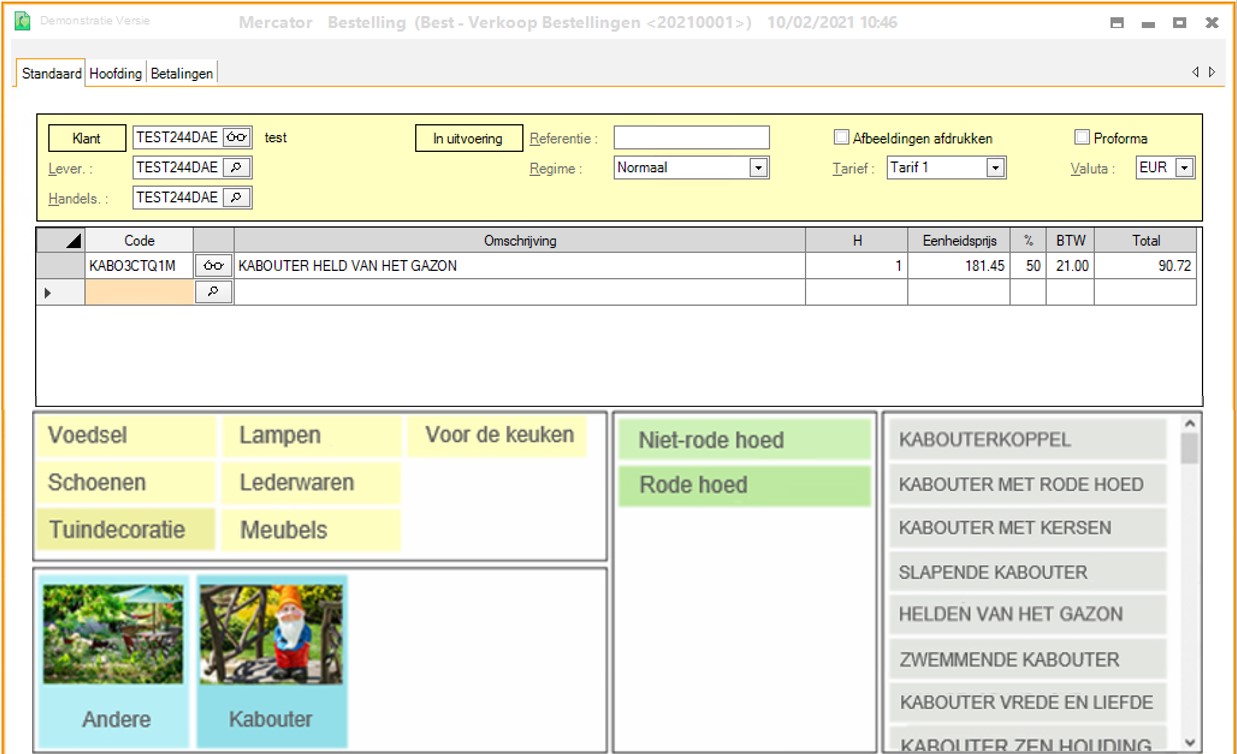Click search icon in the empty order row
1237x754 pixels.
click(213, 292)
